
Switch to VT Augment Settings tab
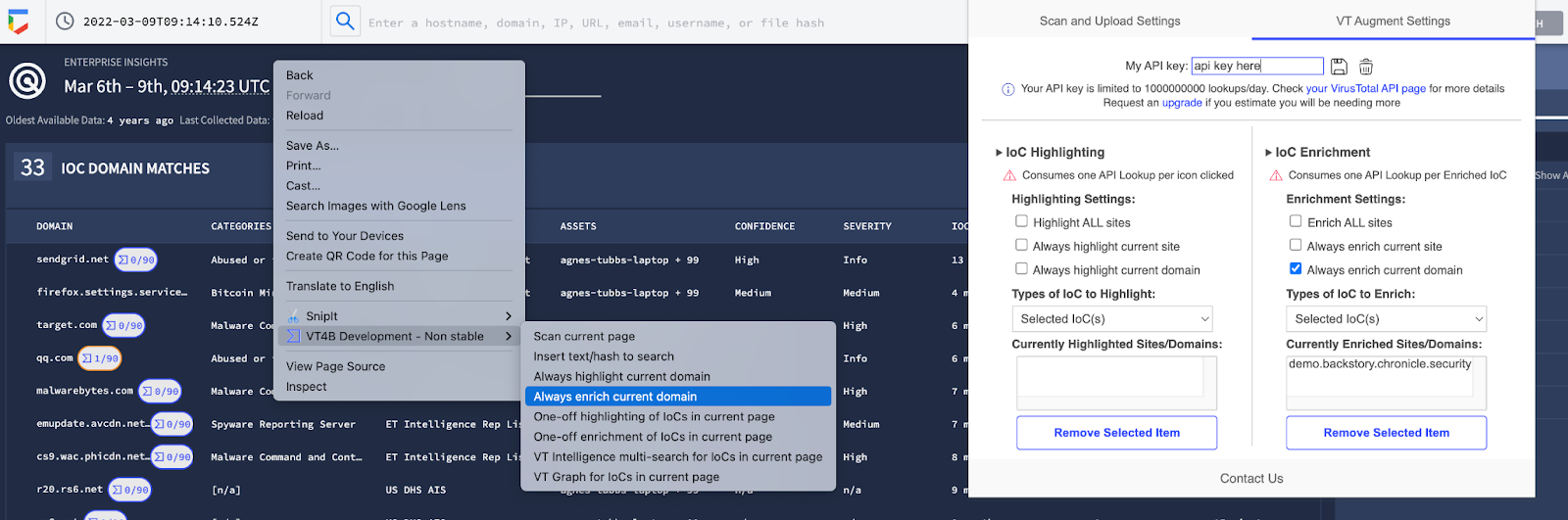pyautogui.click(x=1393, y=21)
